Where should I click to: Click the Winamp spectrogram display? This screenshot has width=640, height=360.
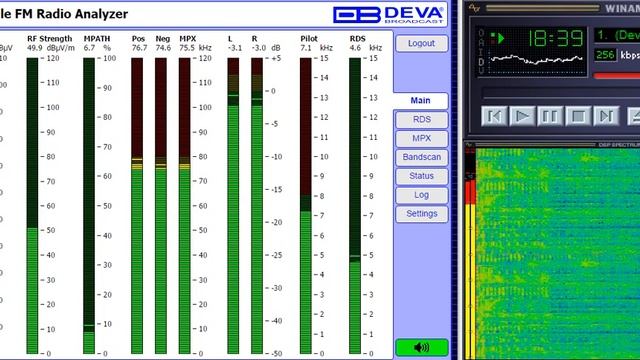[558, 254]
